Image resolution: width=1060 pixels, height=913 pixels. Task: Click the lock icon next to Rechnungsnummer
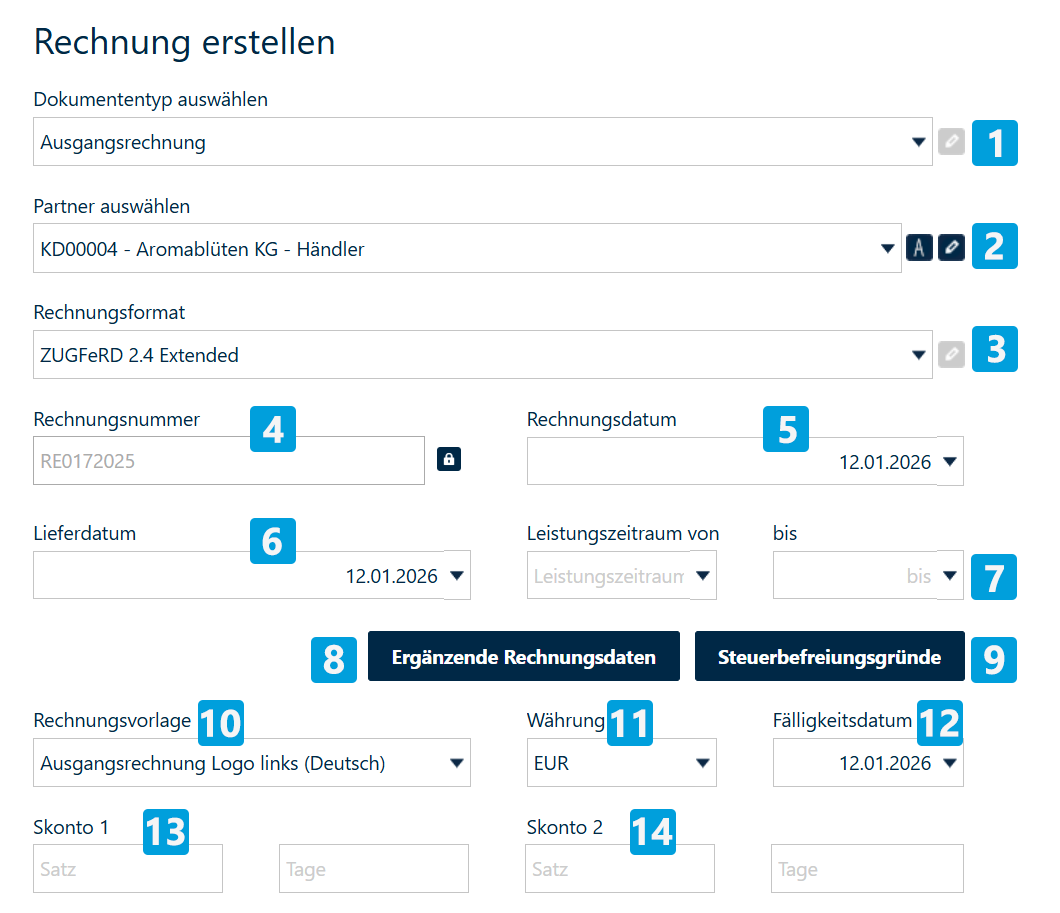point(449,460)
